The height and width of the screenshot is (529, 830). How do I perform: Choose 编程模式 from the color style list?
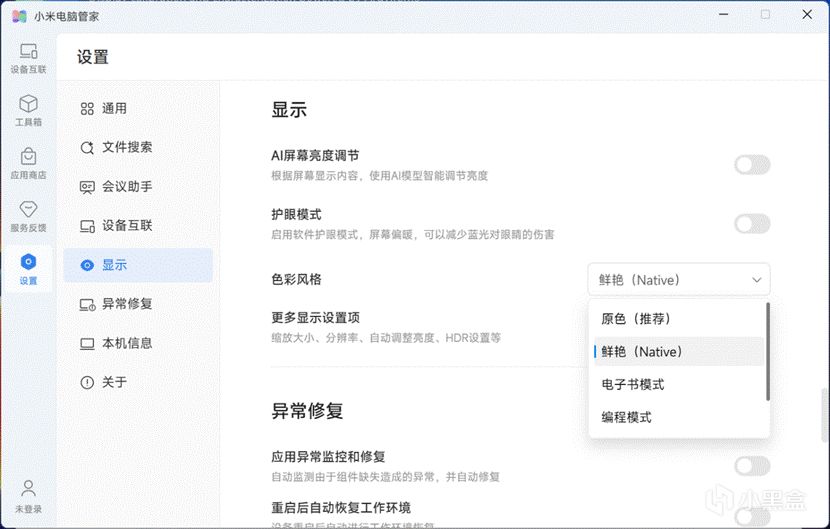coord(679,417)
